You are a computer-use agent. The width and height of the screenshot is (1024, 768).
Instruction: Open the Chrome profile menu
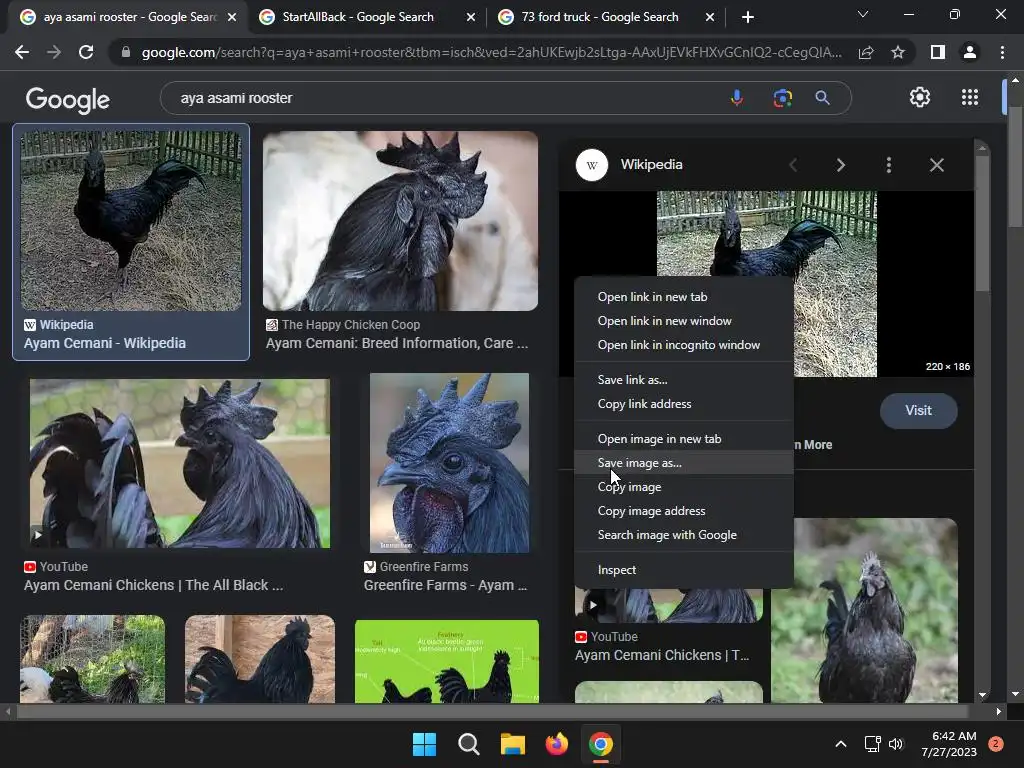pos(970,52)
